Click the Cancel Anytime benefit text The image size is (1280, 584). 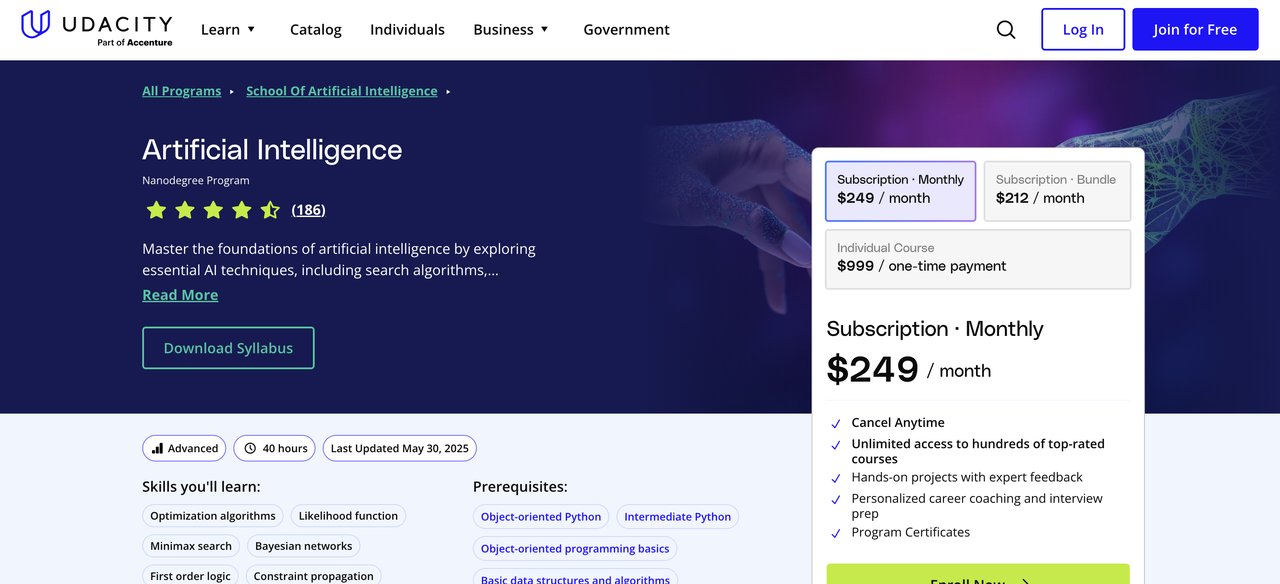click(898, 423)
